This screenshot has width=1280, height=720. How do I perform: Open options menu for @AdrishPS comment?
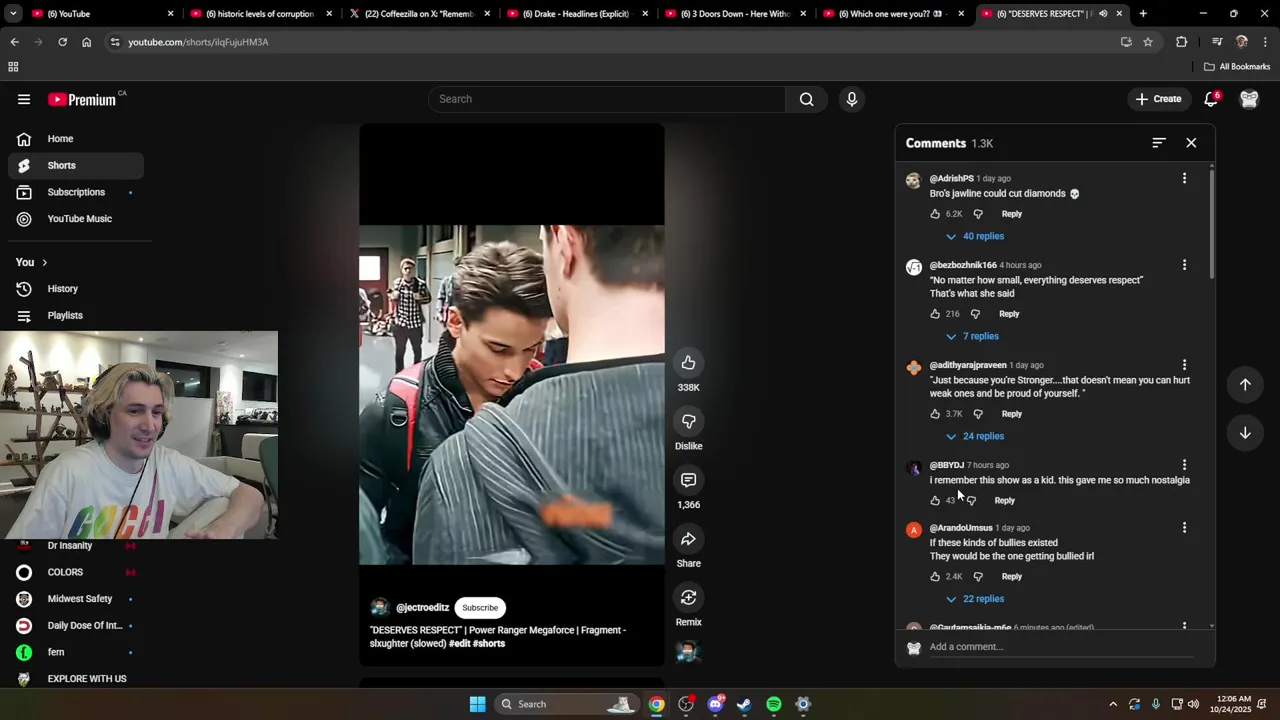click(1184, 178)
